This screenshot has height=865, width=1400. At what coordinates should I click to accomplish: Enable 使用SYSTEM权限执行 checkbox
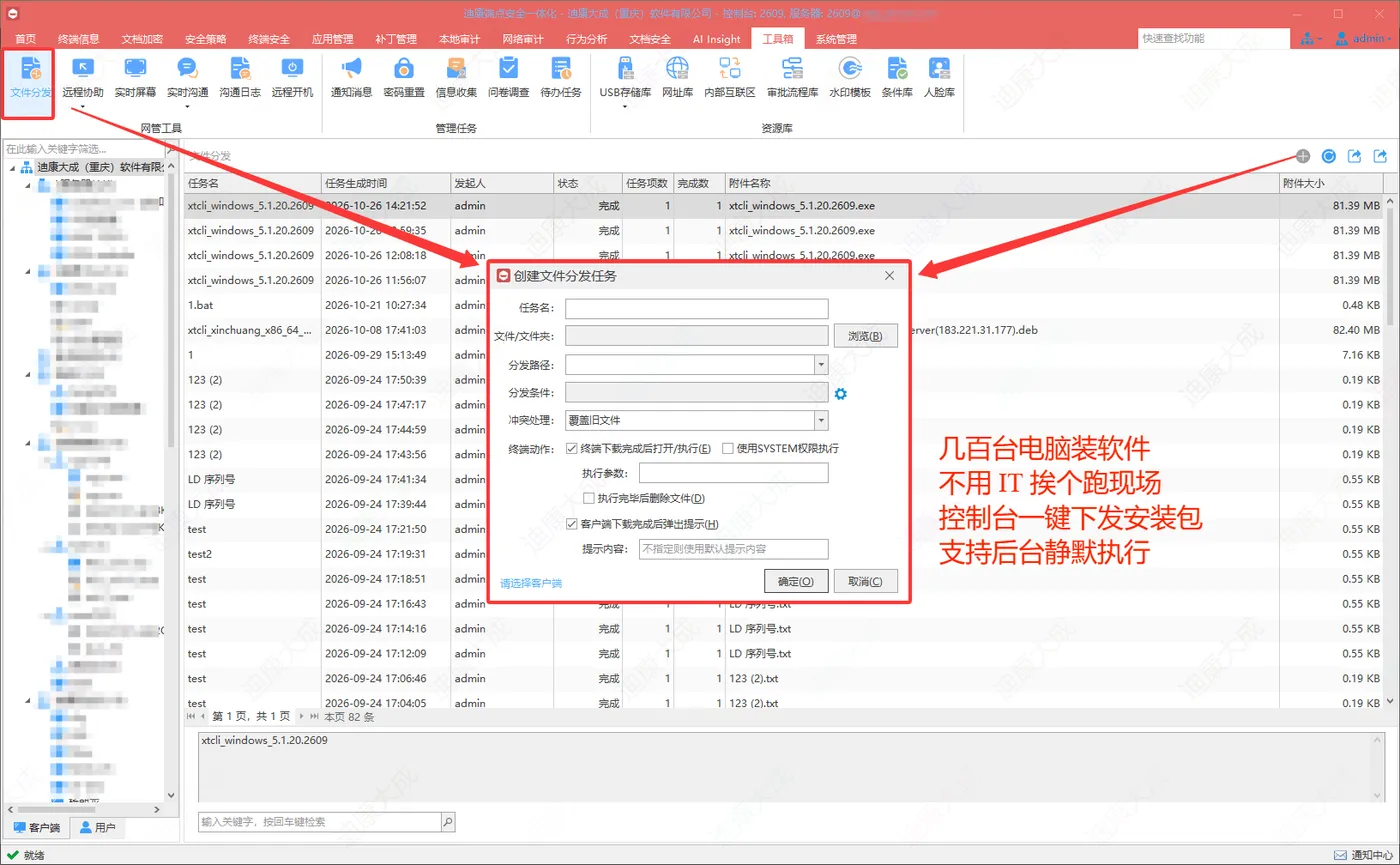click(728, 448)
